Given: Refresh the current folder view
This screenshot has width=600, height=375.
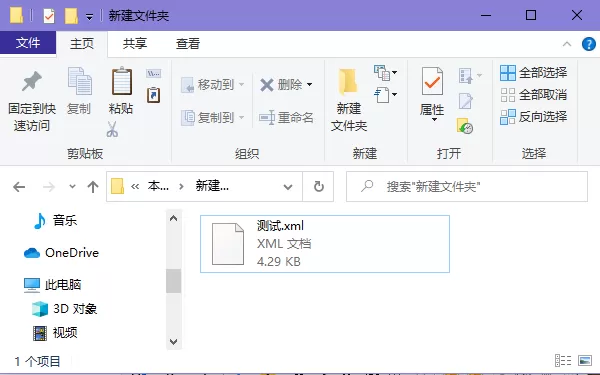Looking at the screenshot, I should [318, 187].
